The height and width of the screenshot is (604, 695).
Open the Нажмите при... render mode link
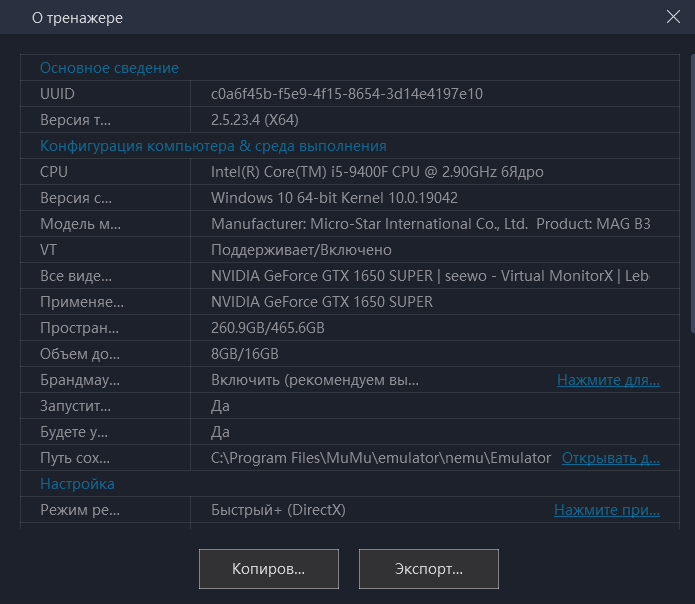coord(607,510)
